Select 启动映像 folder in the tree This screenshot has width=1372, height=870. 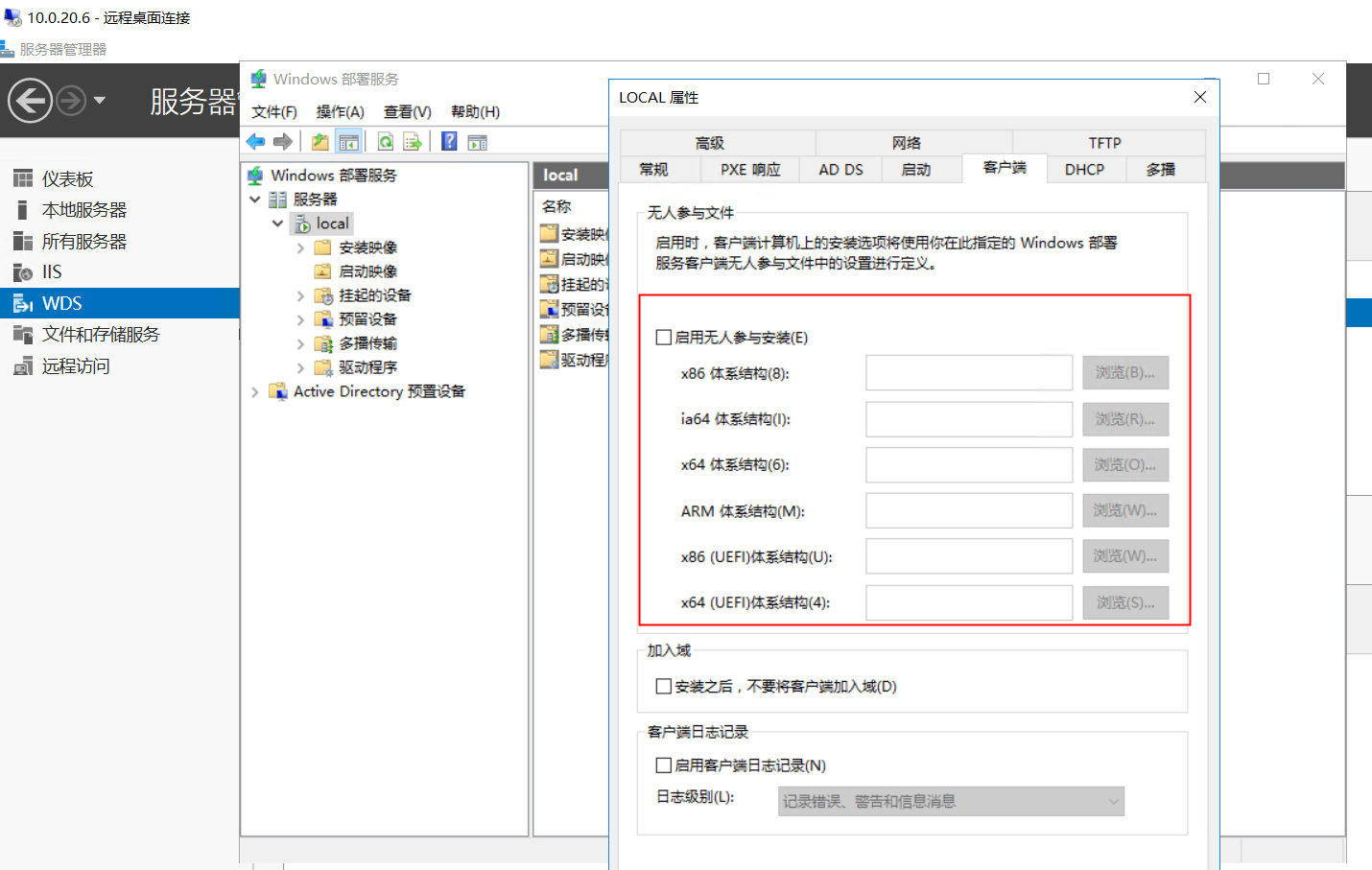pos(367,271)
